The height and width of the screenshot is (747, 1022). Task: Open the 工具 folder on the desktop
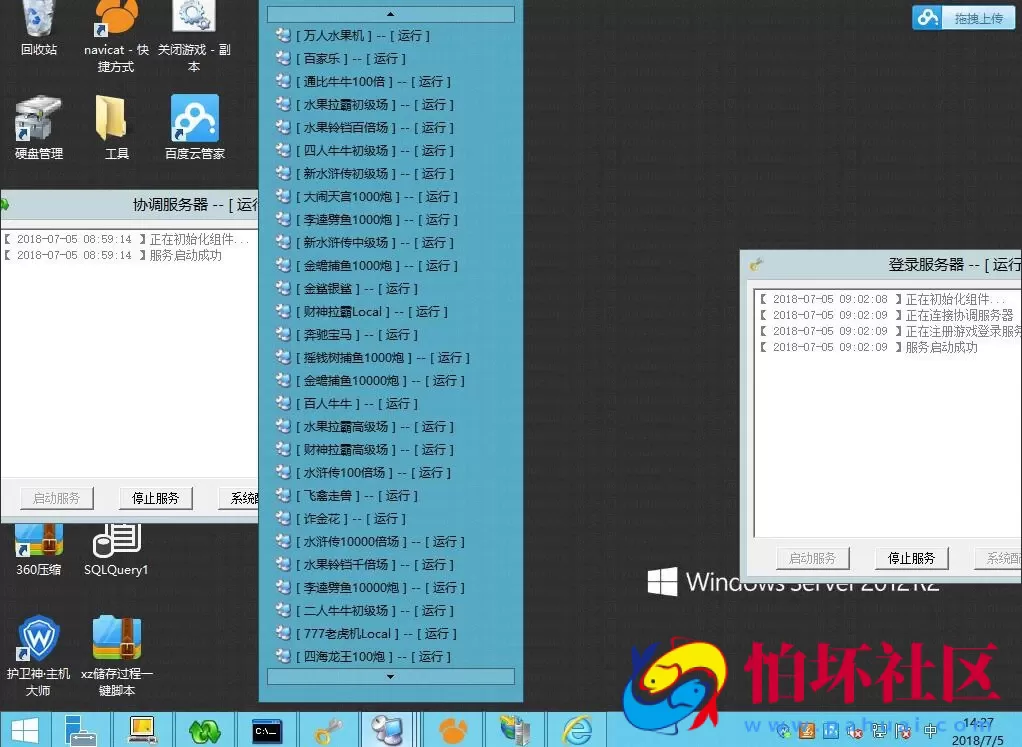(117, 122)
